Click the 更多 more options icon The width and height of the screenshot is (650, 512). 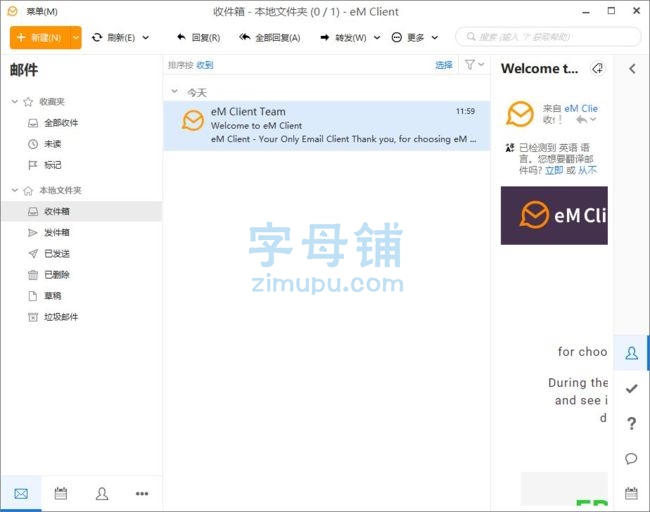pos(397,38)
